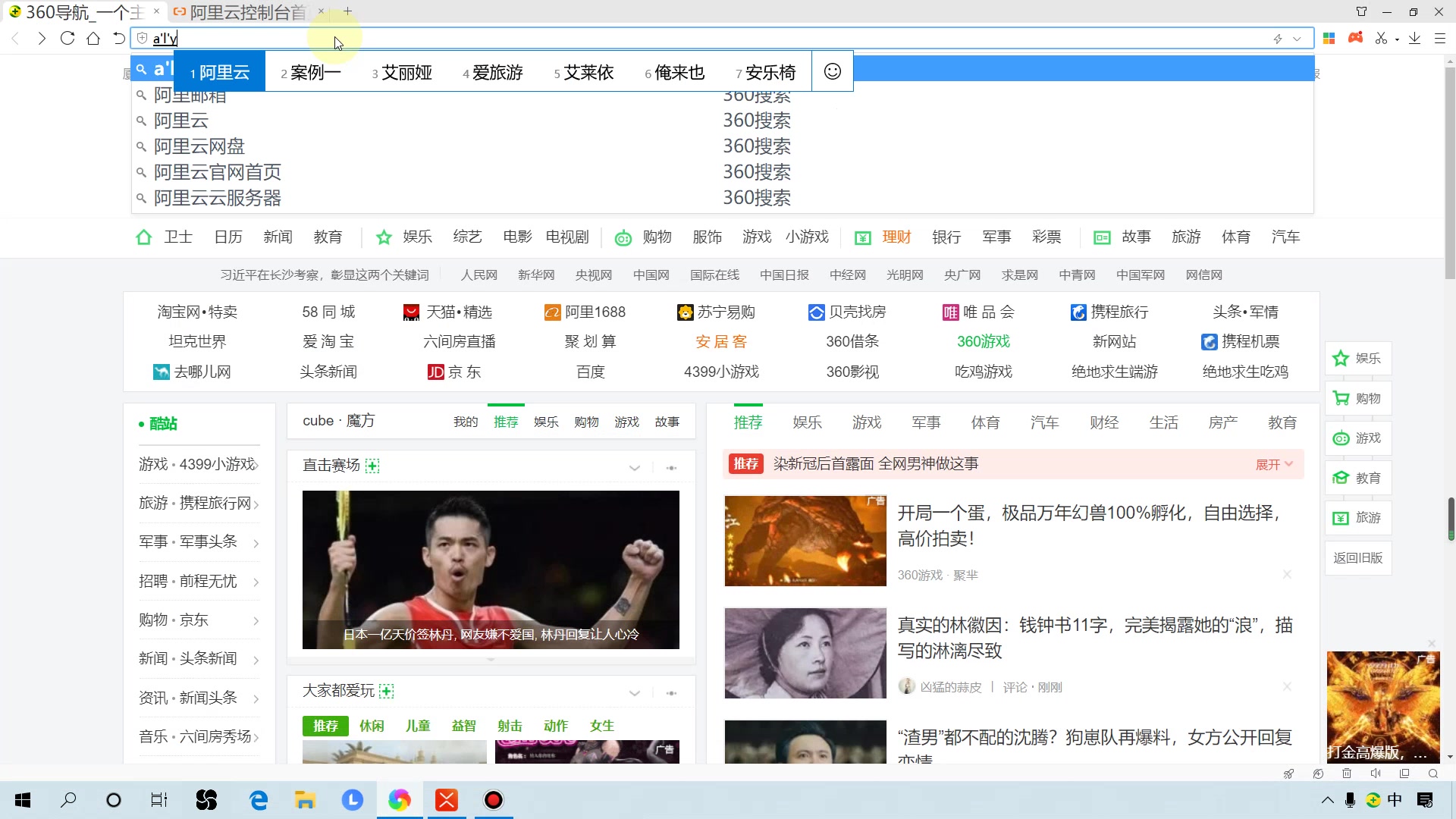Collapse 直击赛场 panel chevron
This screenshot has height=819, width=1456.
click(x=635, y=468)
